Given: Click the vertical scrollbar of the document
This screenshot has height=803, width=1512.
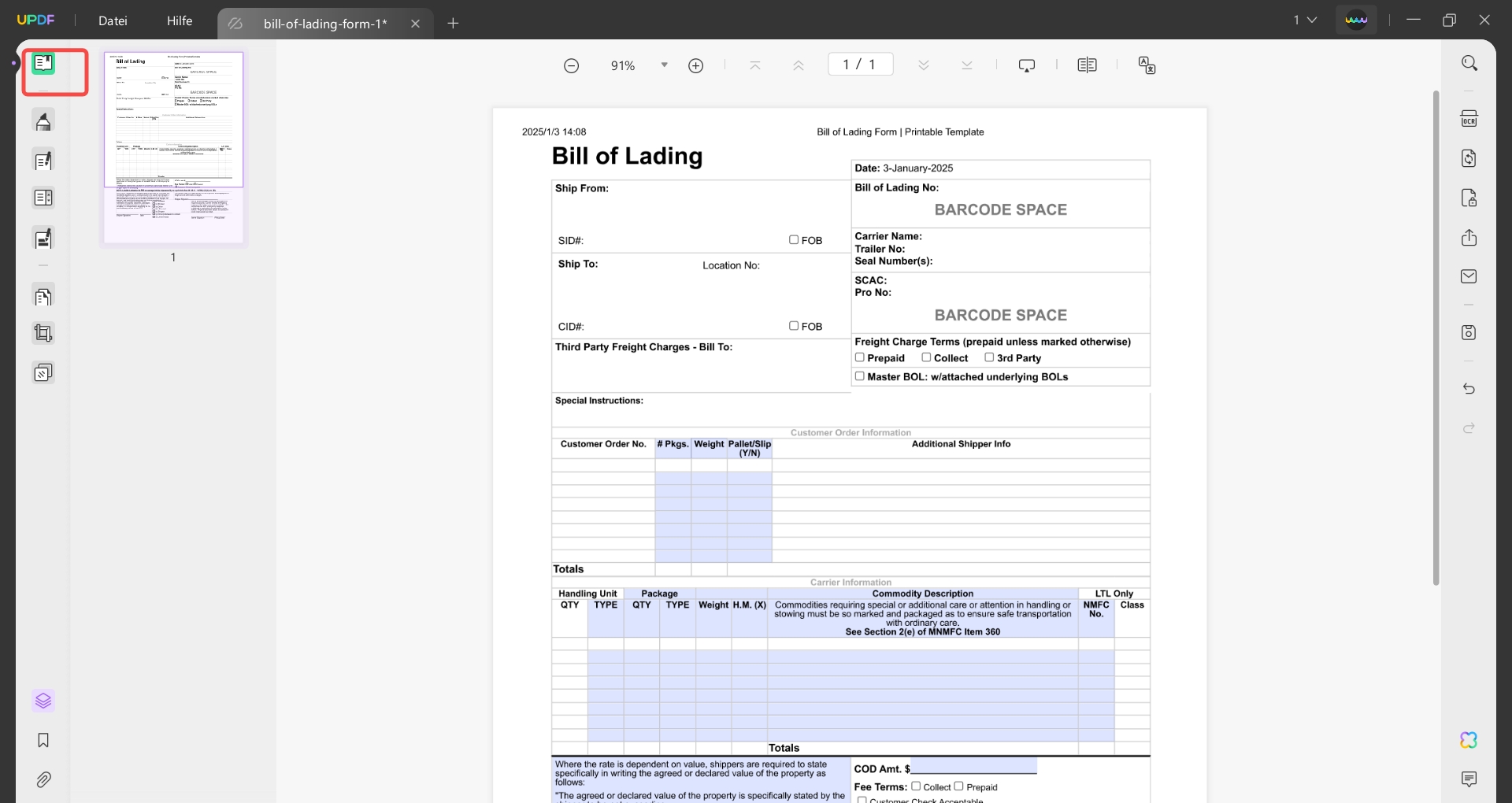Looking at the screenshot, I should (1436, 339).
